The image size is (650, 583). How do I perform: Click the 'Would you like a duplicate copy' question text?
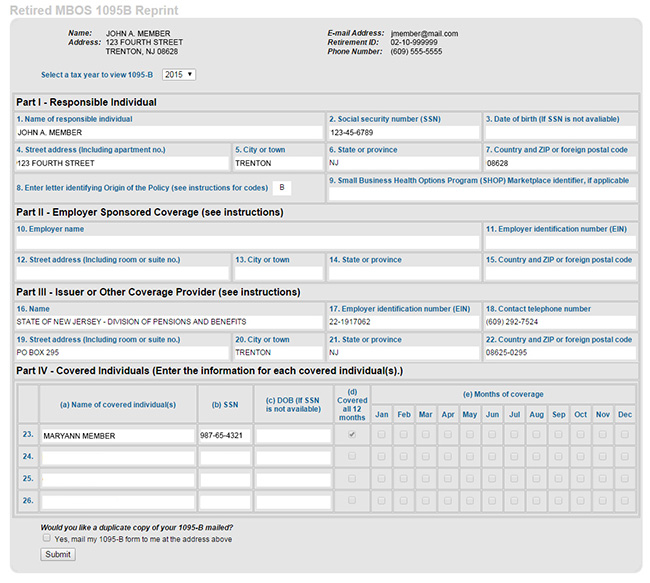pyautogui.click(x=136, y=527)
